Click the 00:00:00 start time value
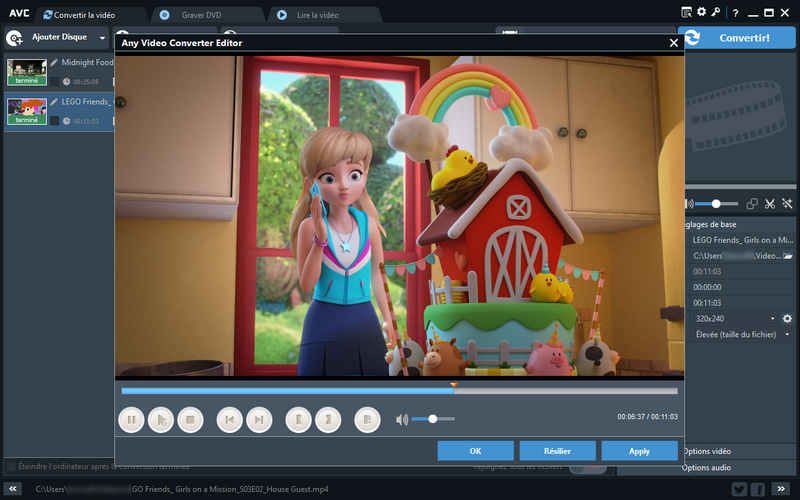This screenshot has width=800, height=500. 707,287
